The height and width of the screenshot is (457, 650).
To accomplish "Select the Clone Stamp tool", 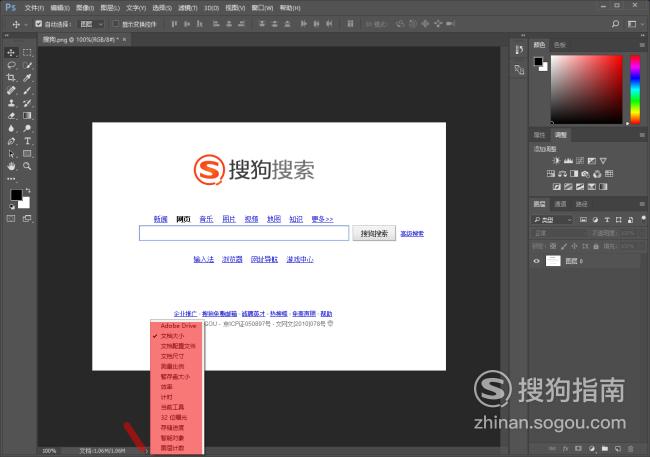I will [x=11, y=103].
